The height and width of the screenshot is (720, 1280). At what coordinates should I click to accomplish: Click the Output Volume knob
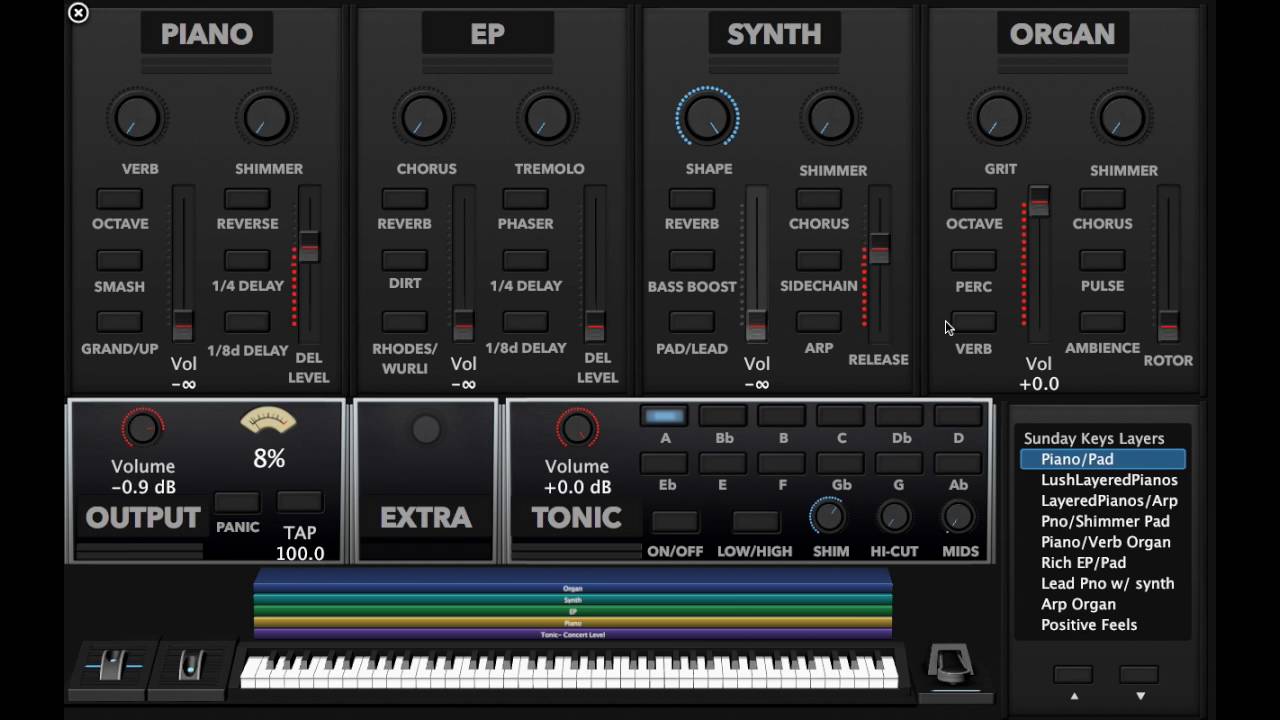pos(142,428)
